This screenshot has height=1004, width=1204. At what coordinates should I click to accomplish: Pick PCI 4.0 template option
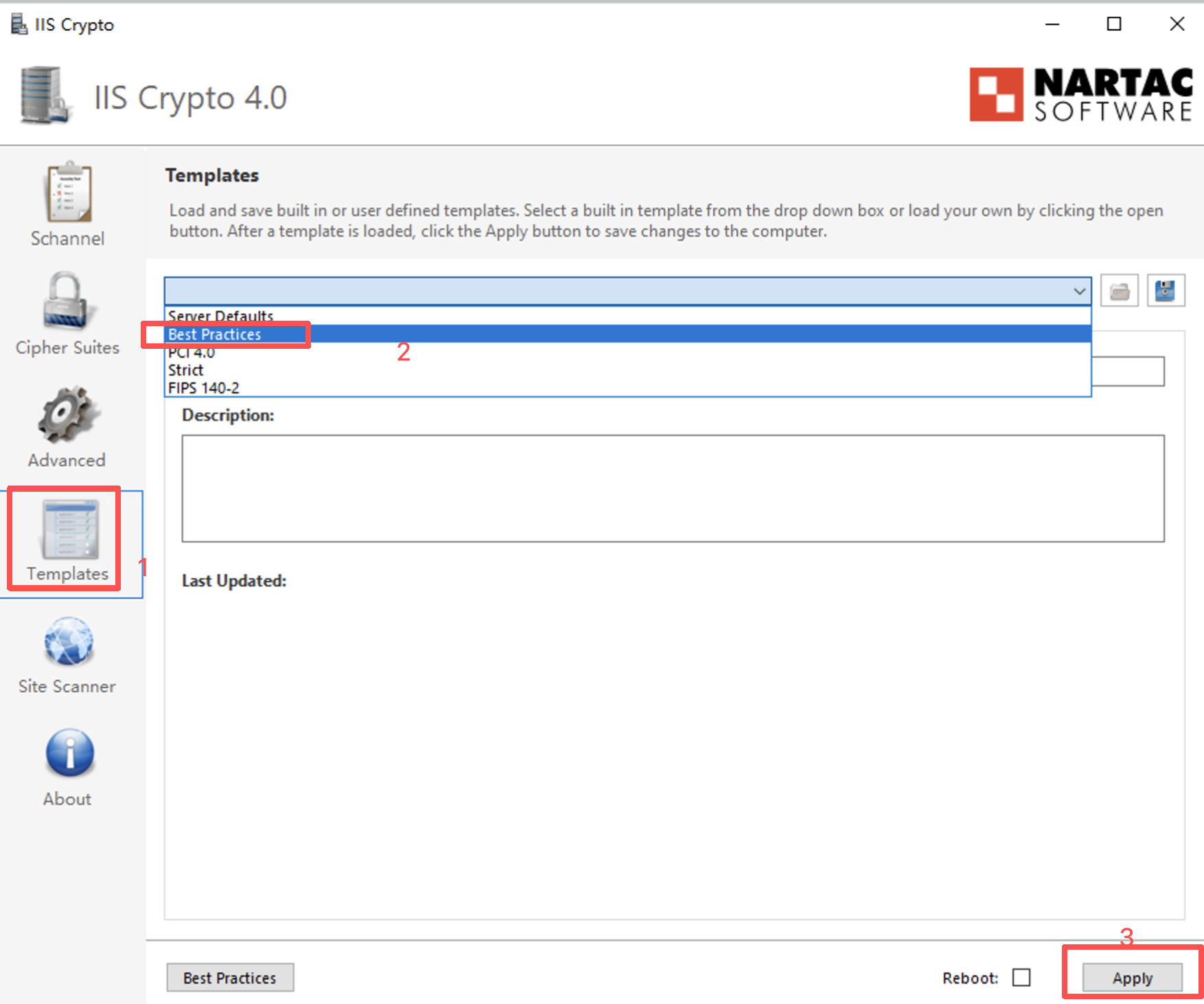tap(192, 353)
